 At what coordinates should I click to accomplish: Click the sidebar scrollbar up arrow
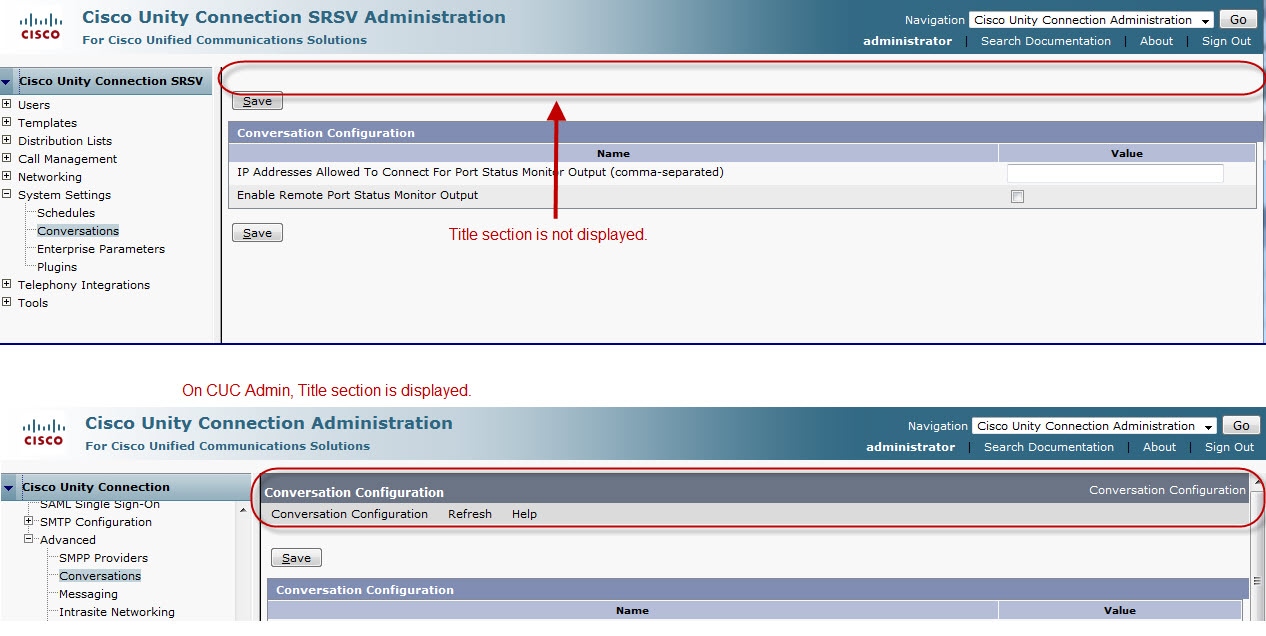point(243,509)
